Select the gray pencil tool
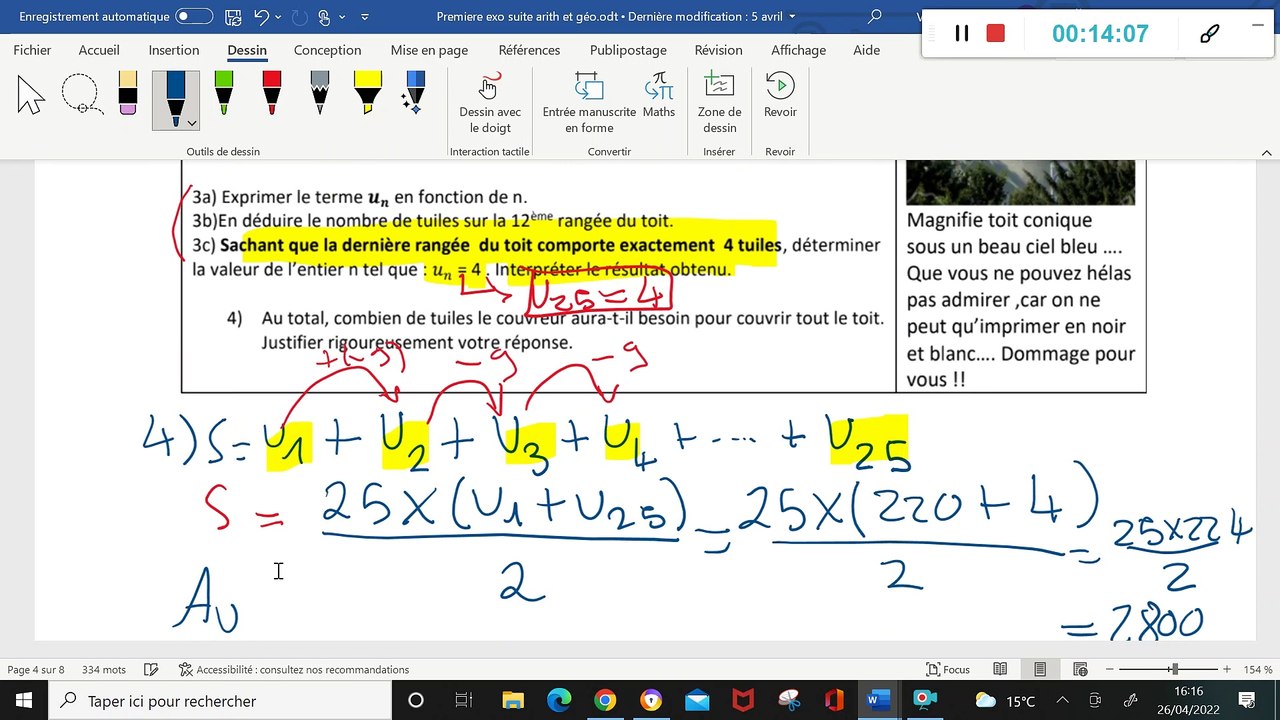This screenshot has width=1280, height=720. [x=319, y=93]
